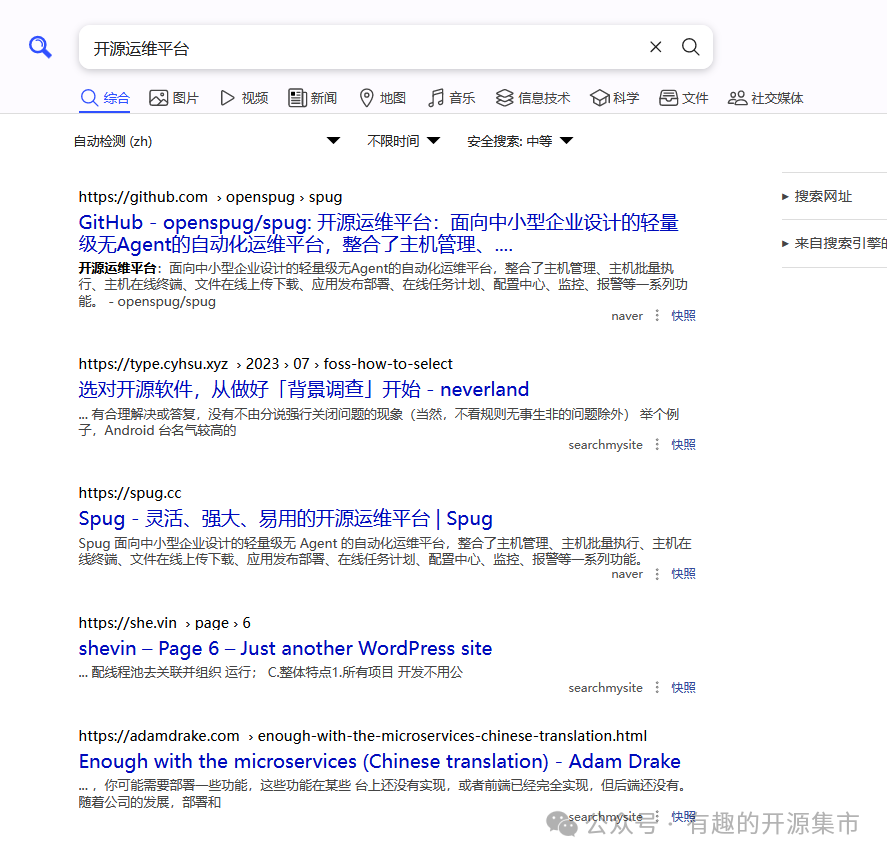Open result 选对开源软件，从做好「背景调查」开始
887x858 pixels.
point(304,389)
